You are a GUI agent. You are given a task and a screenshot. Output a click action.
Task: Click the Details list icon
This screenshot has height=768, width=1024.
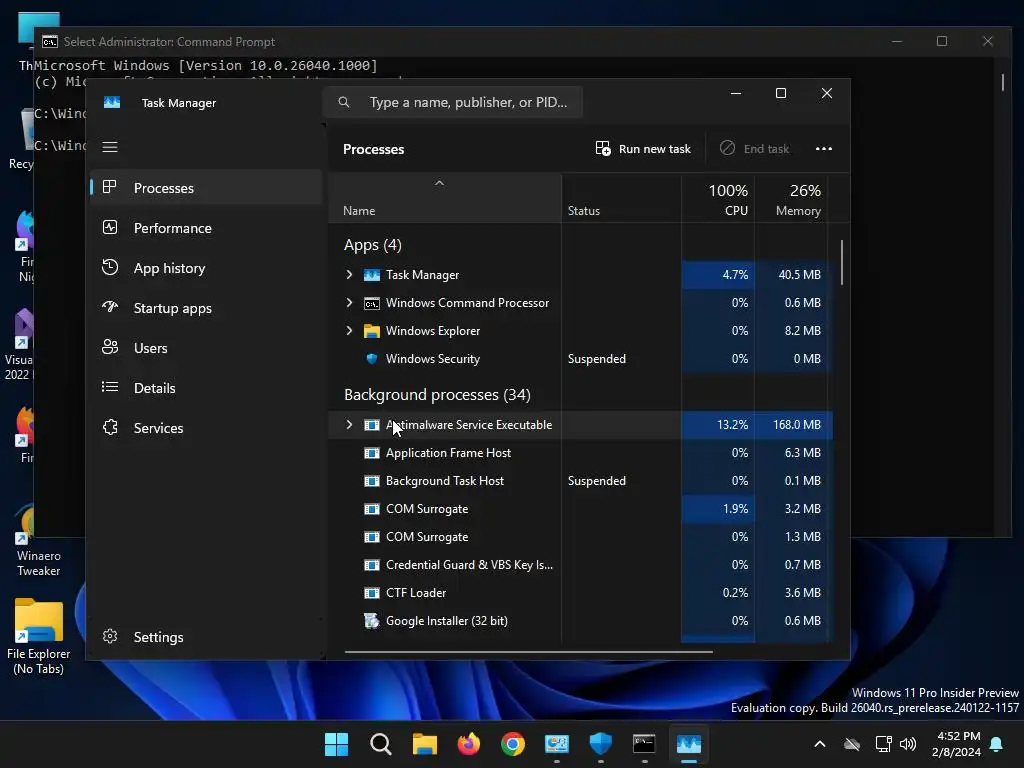pos(110,387)
